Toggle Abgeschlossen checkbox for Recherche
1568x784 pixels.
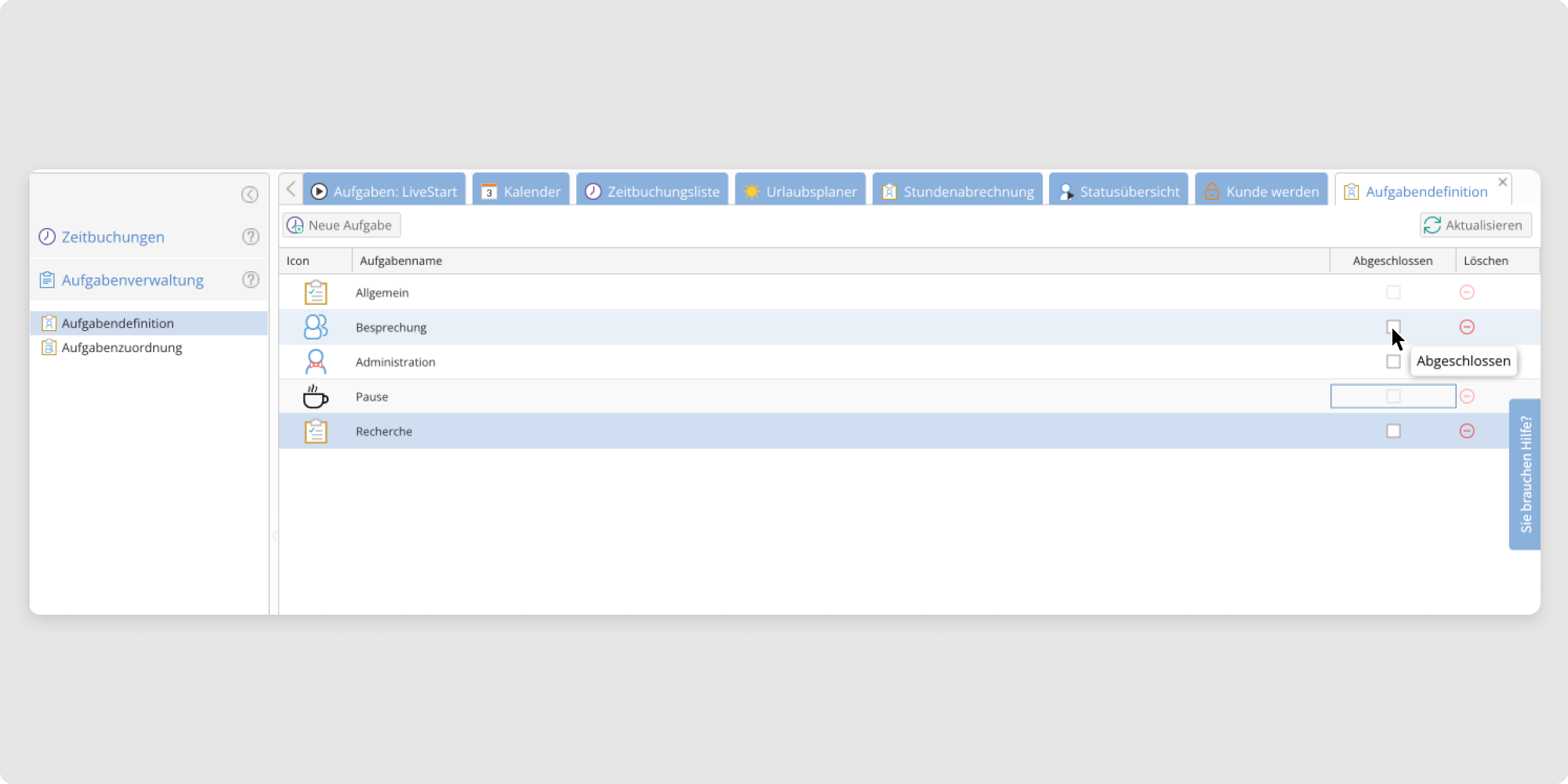point(1392,431)
